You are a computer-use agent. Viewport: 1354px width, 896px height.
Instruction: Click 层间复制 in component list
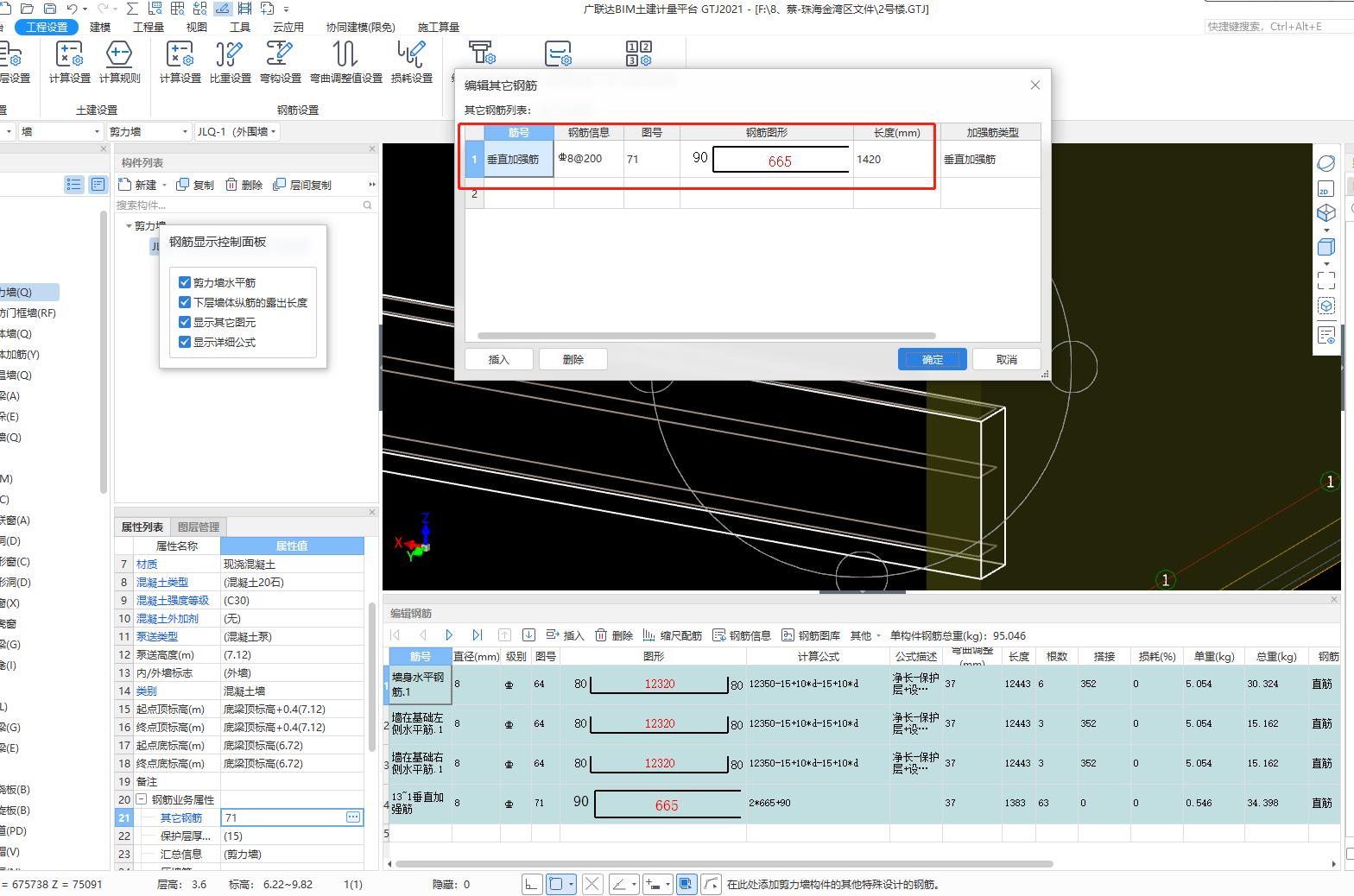click(x=301, y=185)
